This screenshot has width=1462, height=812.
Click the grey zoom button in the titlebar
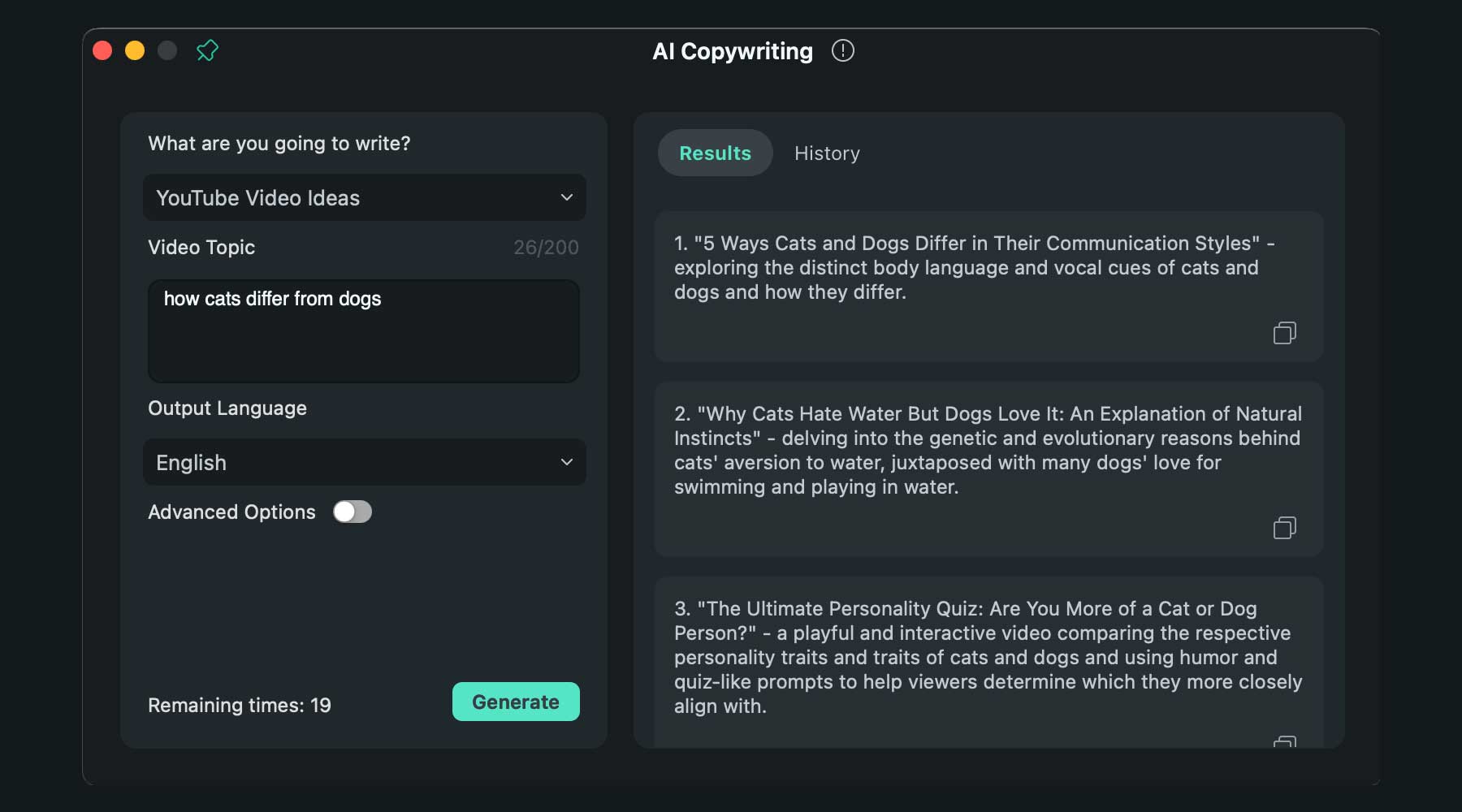point(167,50)
